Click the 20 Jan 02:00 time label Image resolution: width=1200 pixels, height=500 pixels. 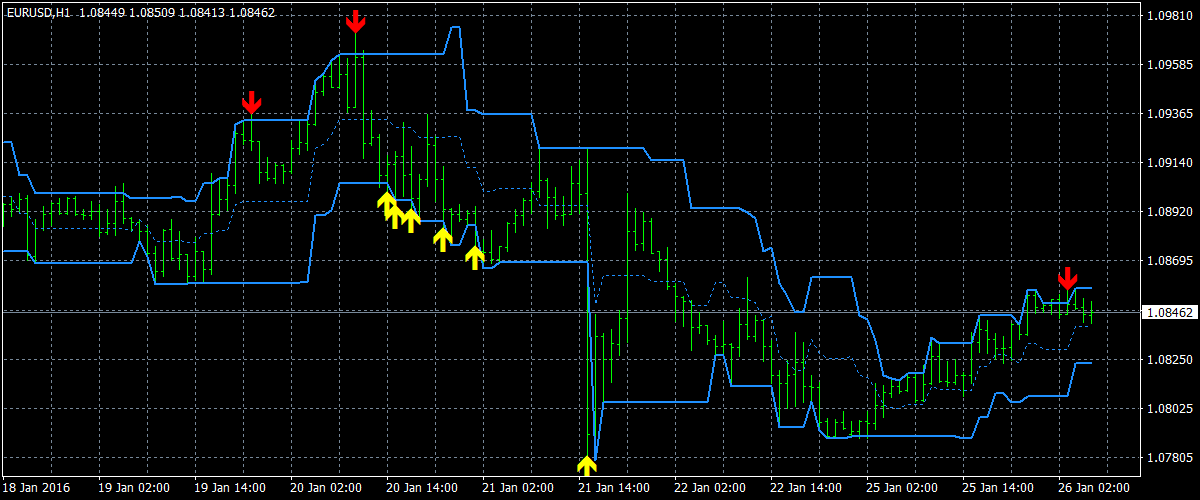coord(327,489)
